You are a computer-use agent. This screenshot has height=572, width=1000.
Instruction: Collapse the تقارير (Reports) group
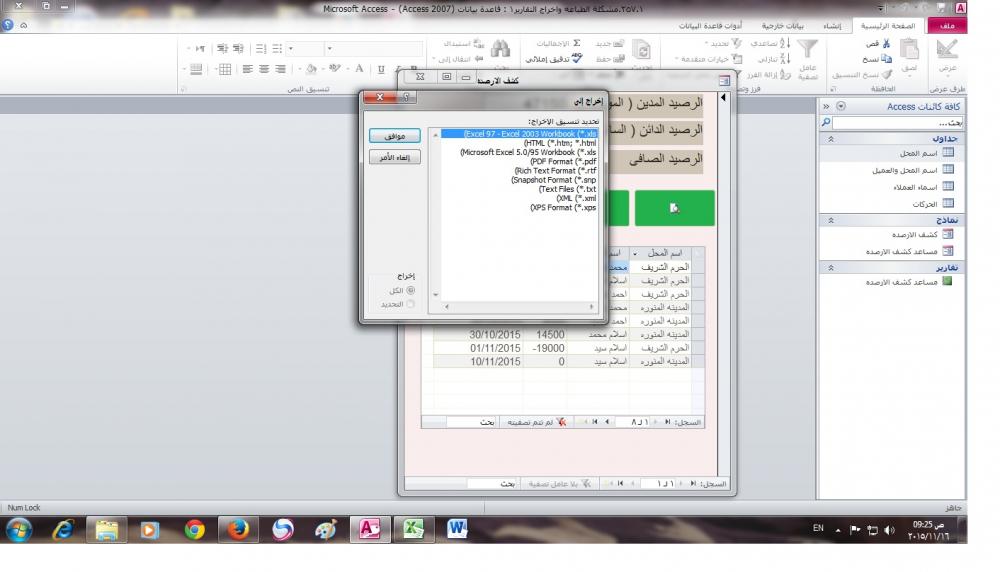click(830, 268)
